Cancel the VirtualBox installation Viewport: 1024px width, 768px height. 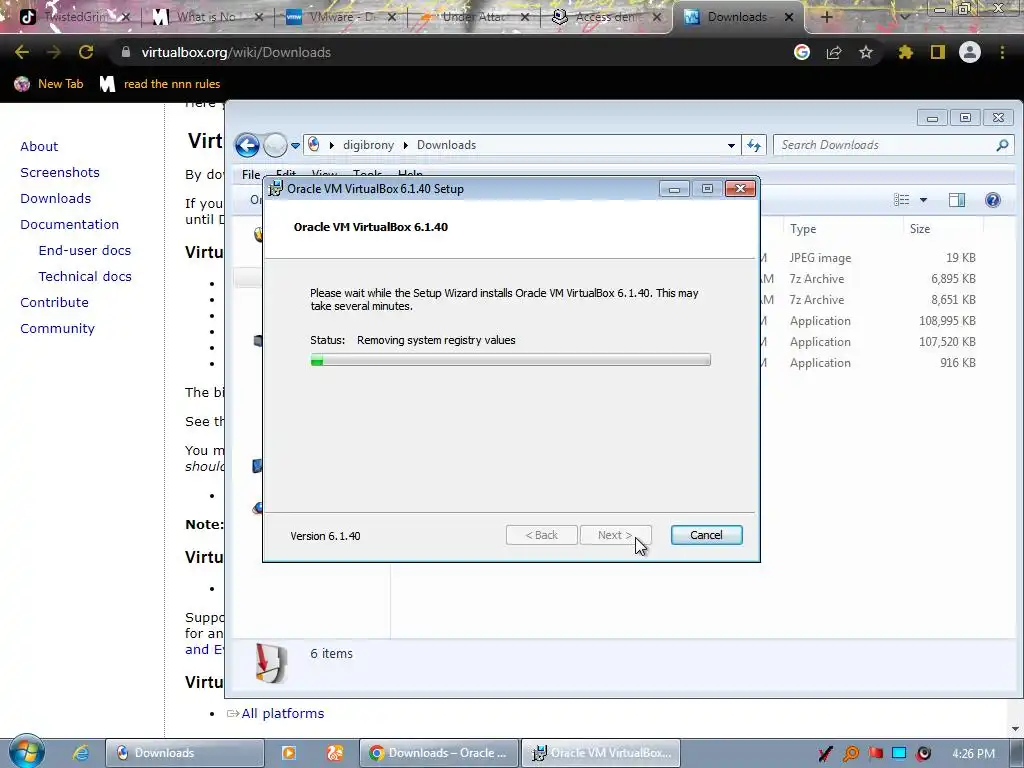tap(706, 535)
